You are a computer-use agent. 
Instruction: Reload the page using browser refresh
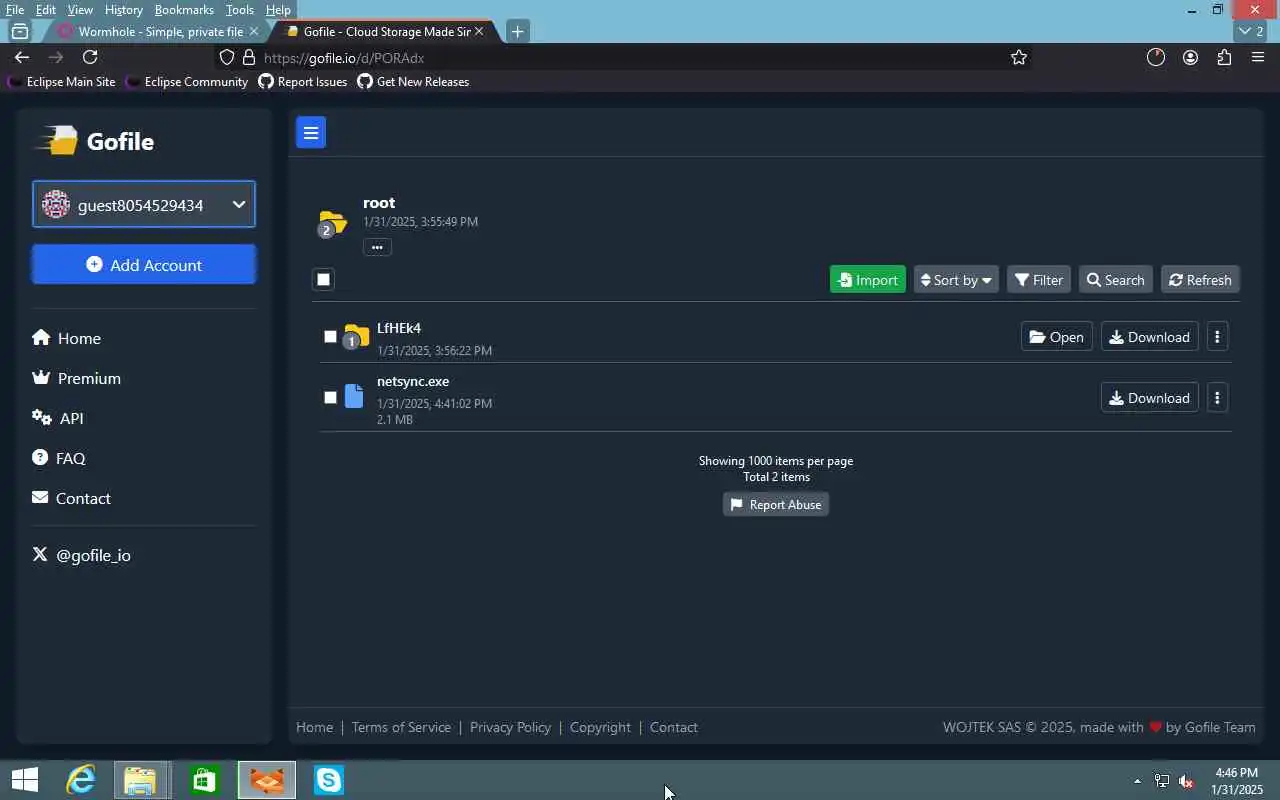90,58
